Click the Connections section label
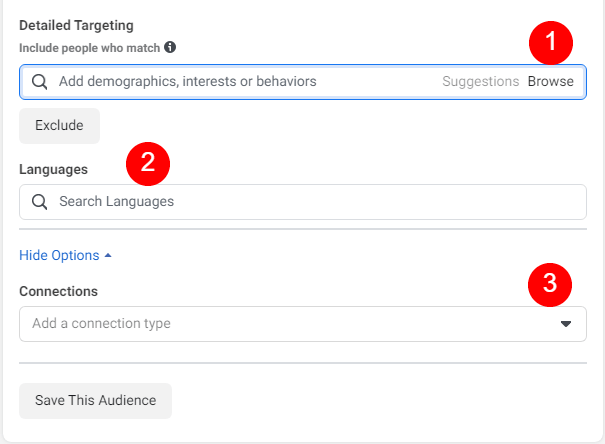Viewport: 605px width, 444px height. pos(58,291)
